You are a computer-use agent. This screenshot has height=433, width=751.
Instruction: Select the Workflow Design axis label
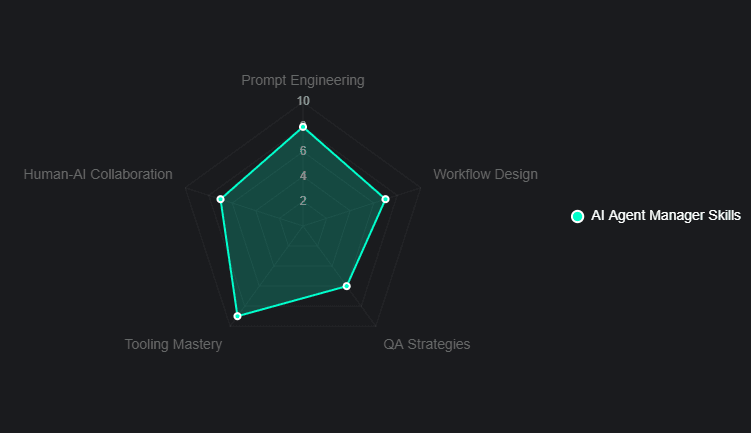[x=485, y=174]
